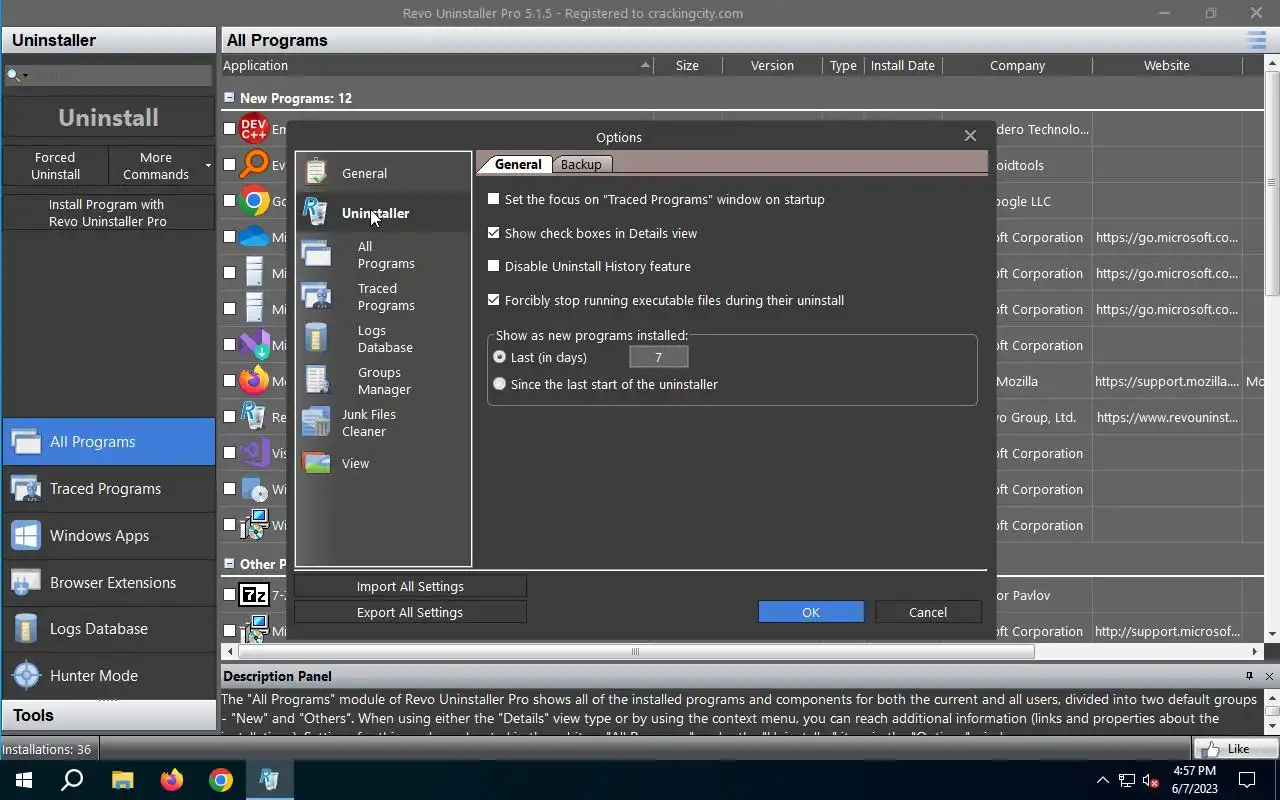Pin the Description Panel
This screenshot has height=800, width=1280.
pos(1249,676)
